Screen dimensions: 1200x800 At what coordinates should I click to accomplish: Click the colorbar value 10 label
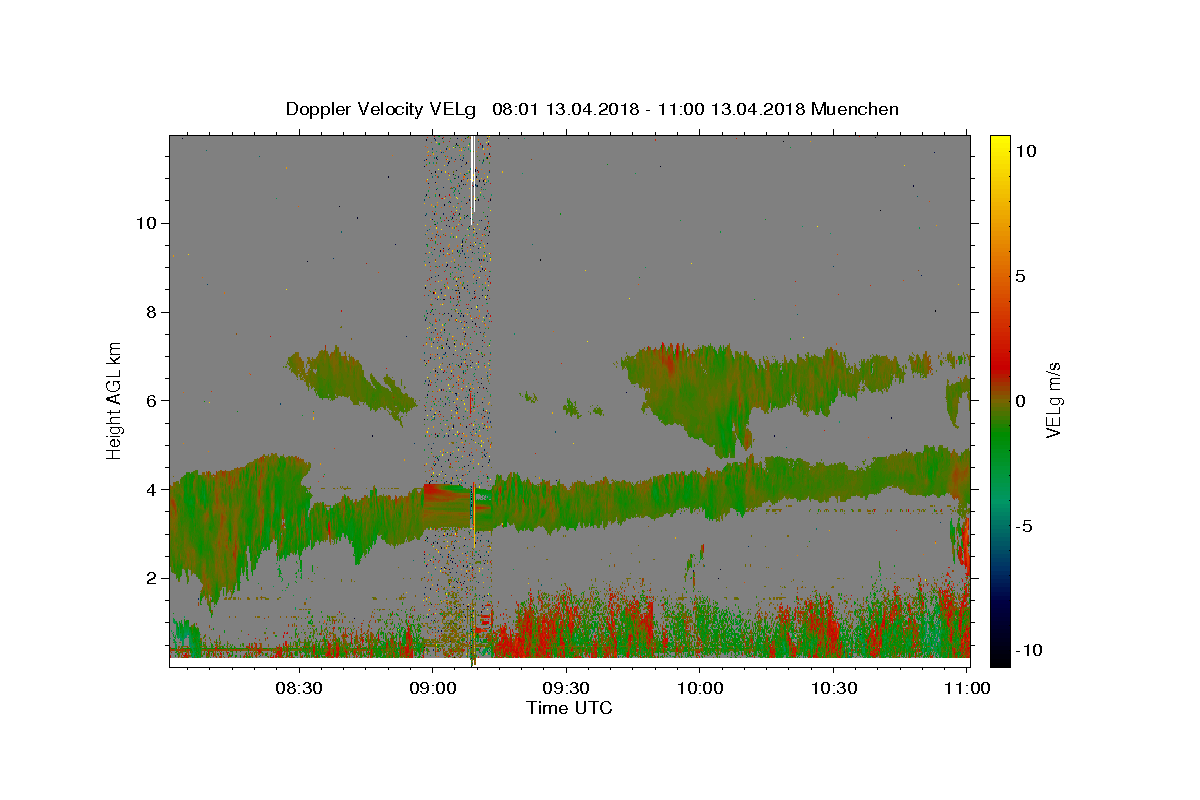pyautogui.click(x=1026, y=150)
